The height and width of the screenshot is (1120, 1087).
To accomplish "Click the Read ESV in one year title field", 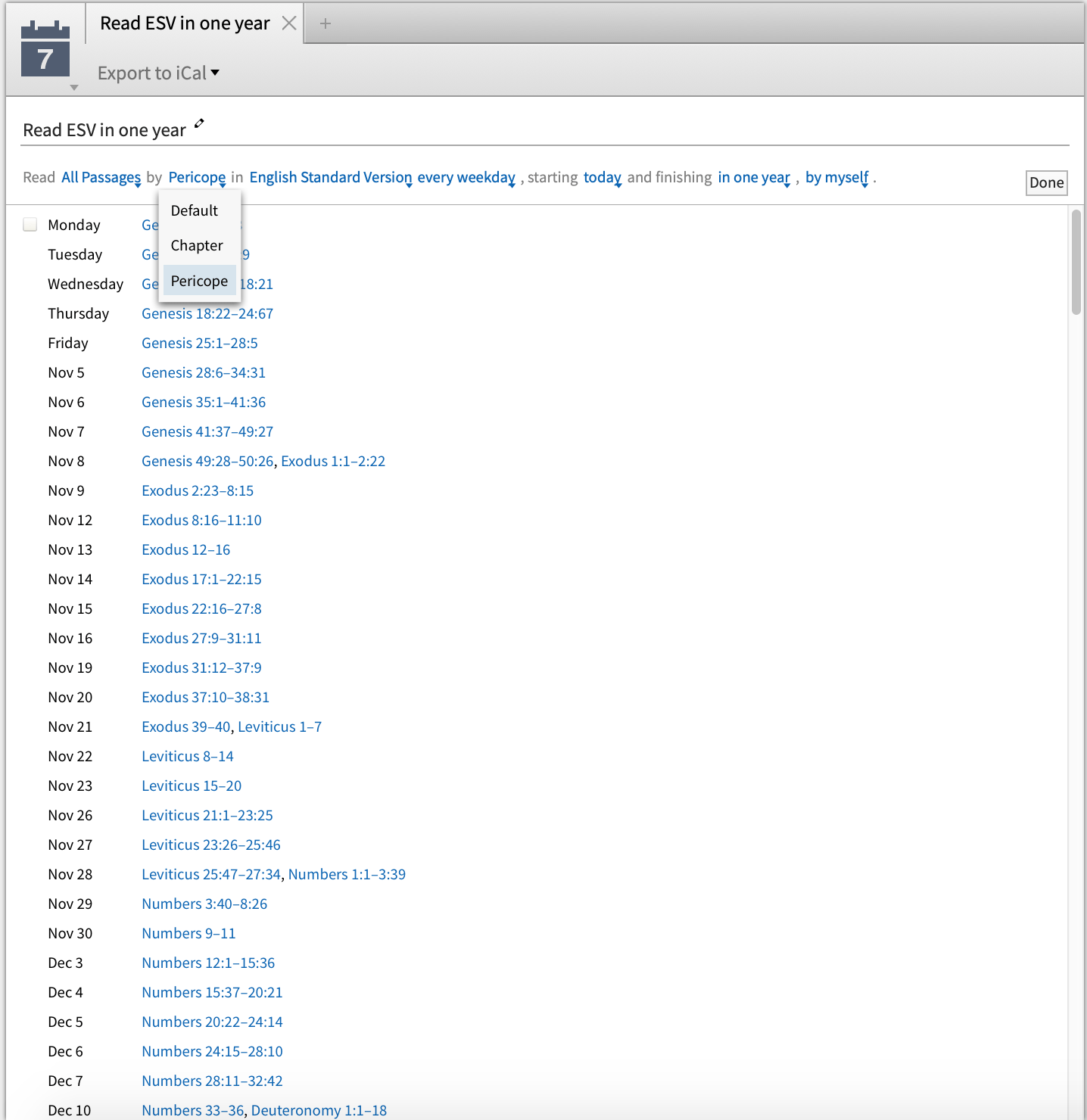I will point(104,130).
